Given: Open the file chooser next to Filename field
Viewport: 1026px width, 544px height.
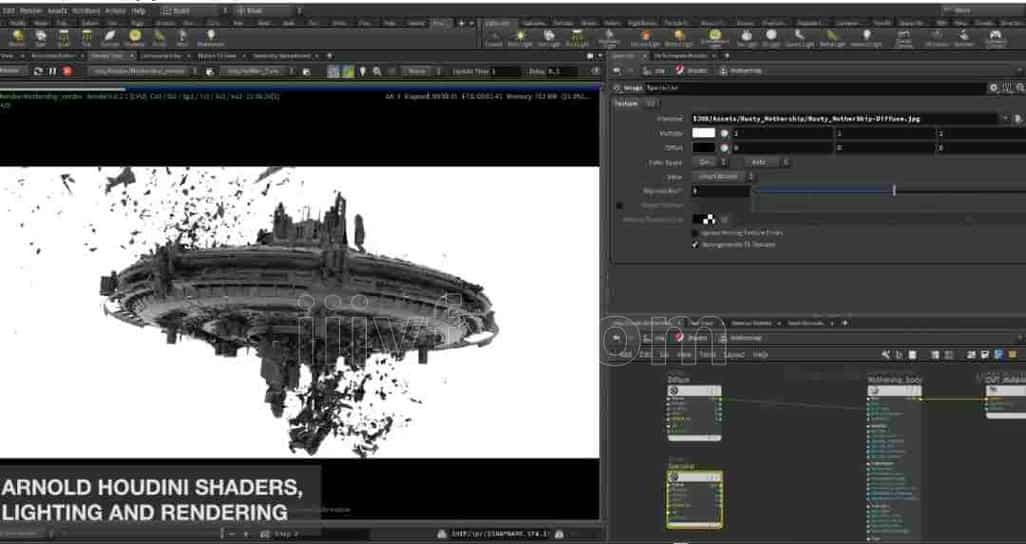Looking at the screenshot, I should 1017,118.
